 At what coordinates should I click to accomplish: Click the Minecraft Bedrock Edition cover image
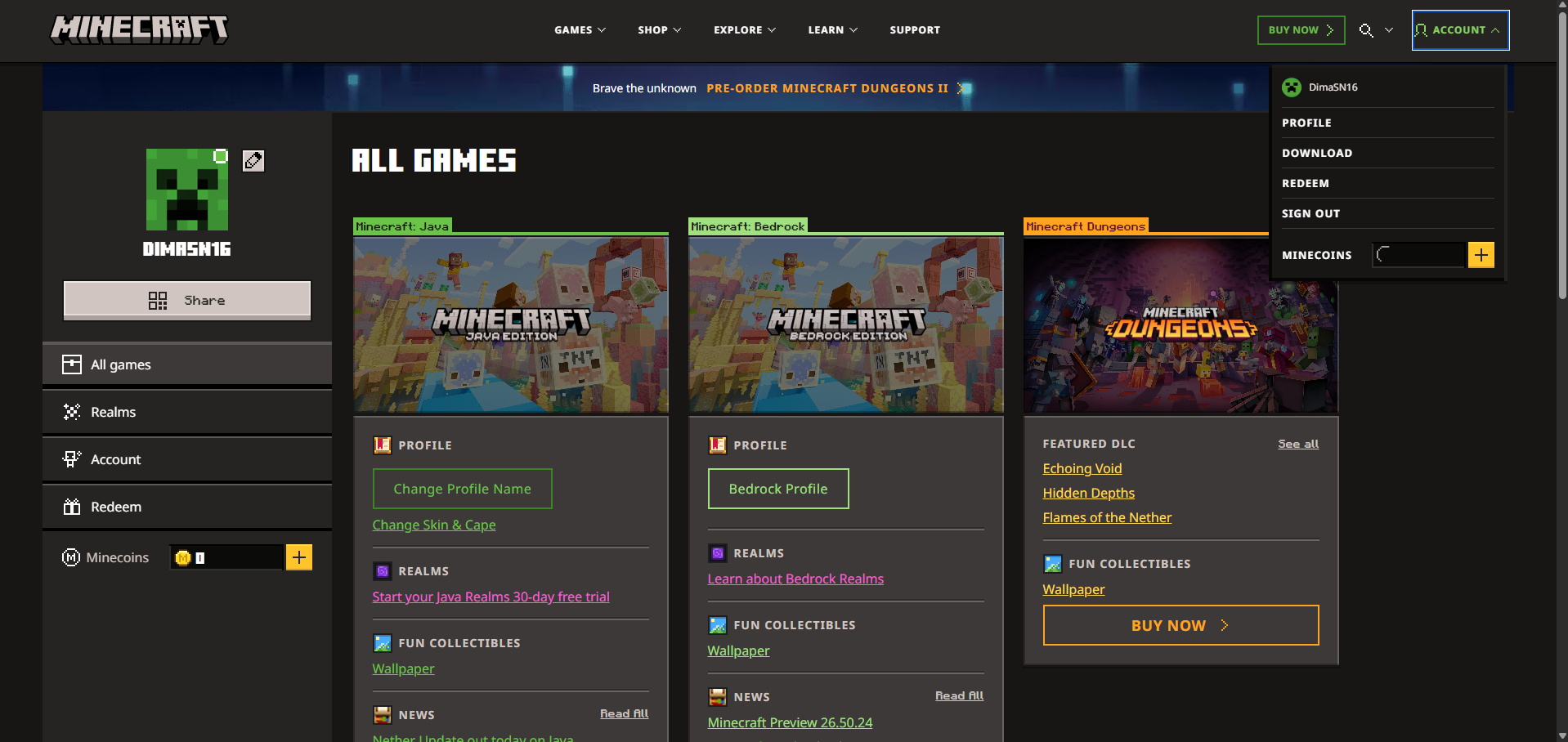pyautogui.click(x=846, y=325)
